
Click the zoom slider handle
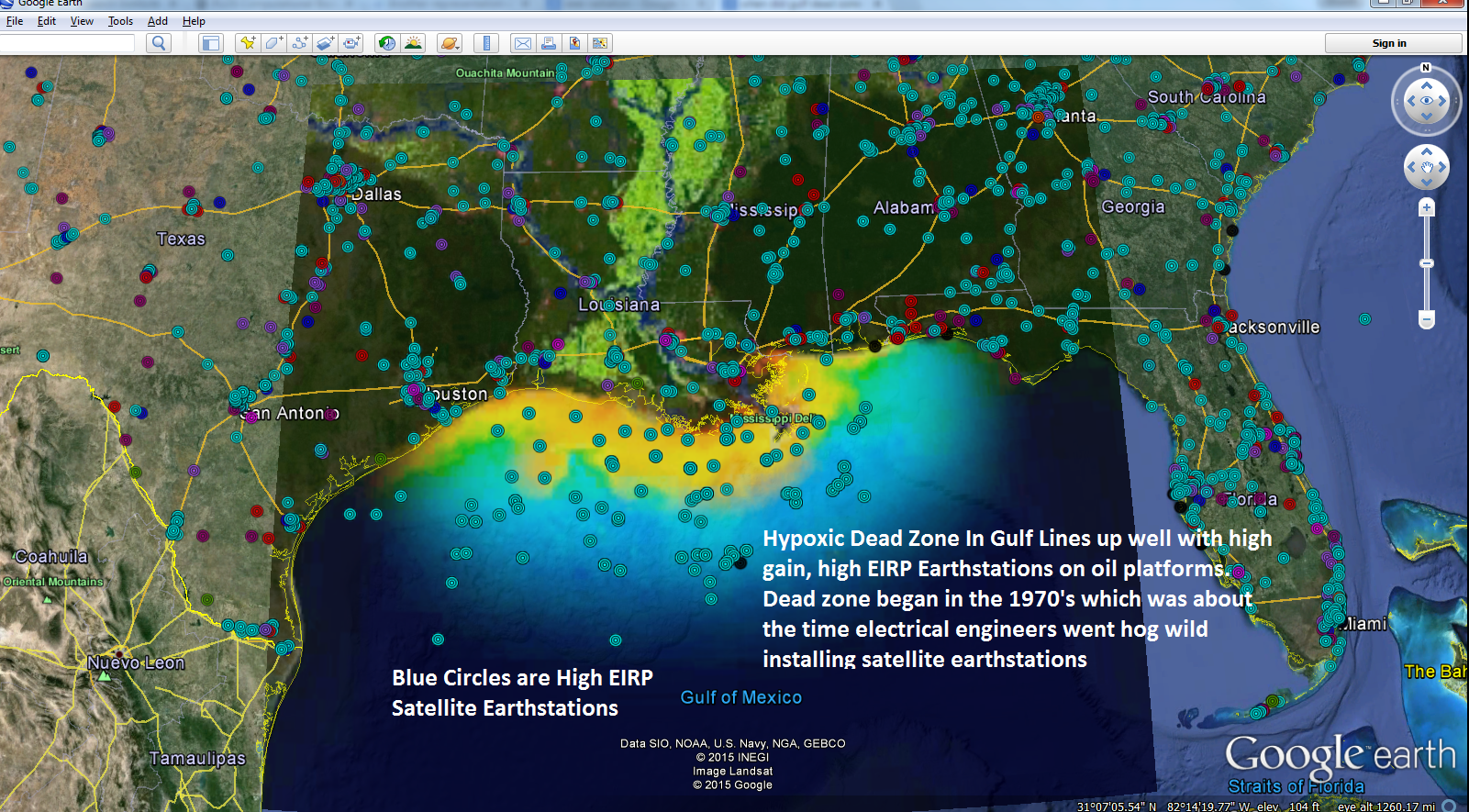click(1426, 263)
